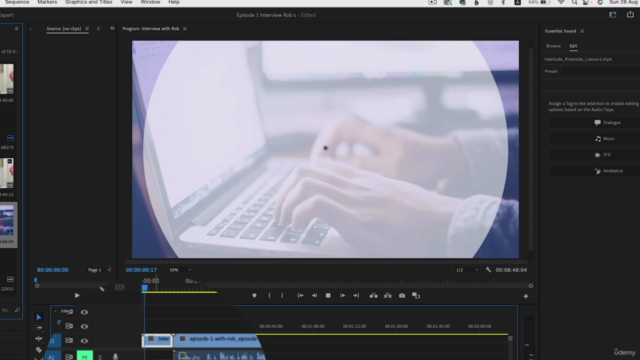
Task: Click the Program monitor playhead marker
Action: pyautogui.click(x=144, y=288)
